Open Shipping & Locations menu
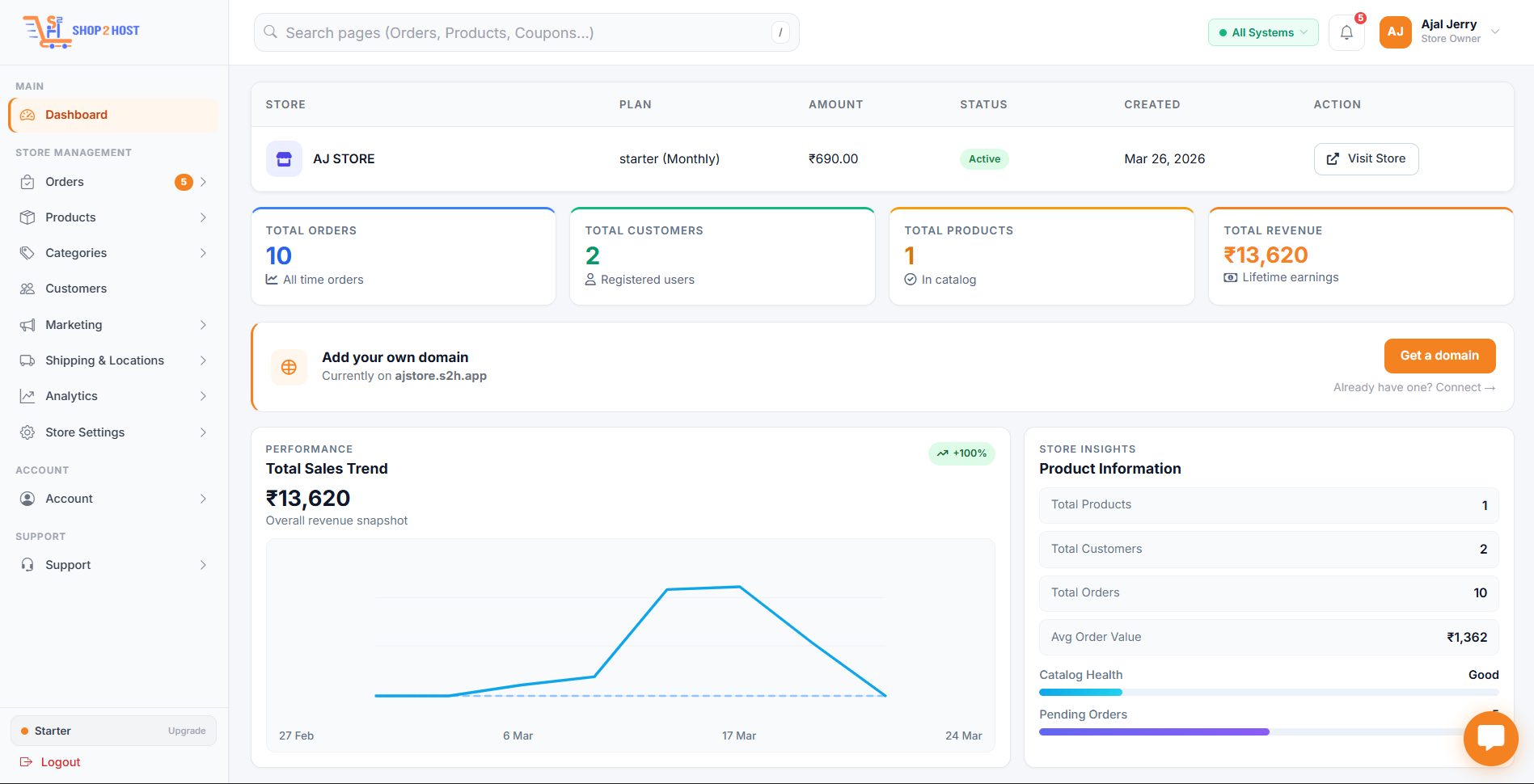 click(104, 360)
